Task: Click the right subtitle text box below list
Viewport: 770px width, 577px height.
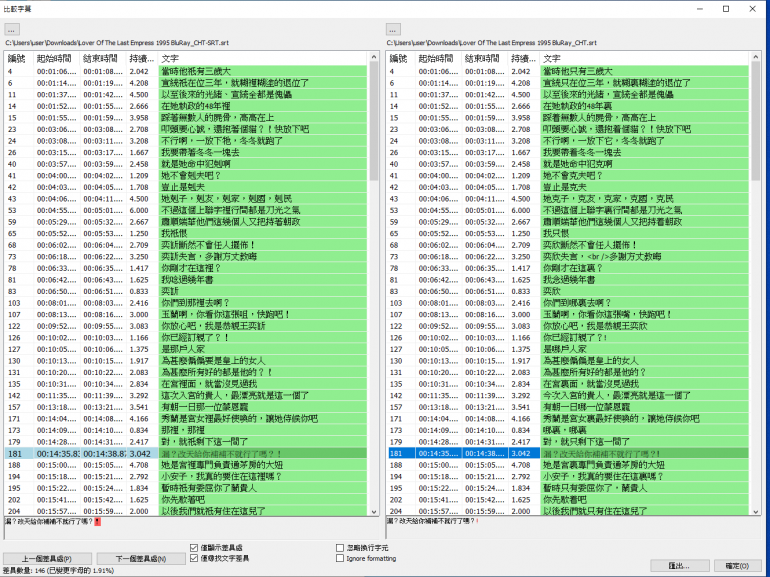Action: click(x=573, y=528)
